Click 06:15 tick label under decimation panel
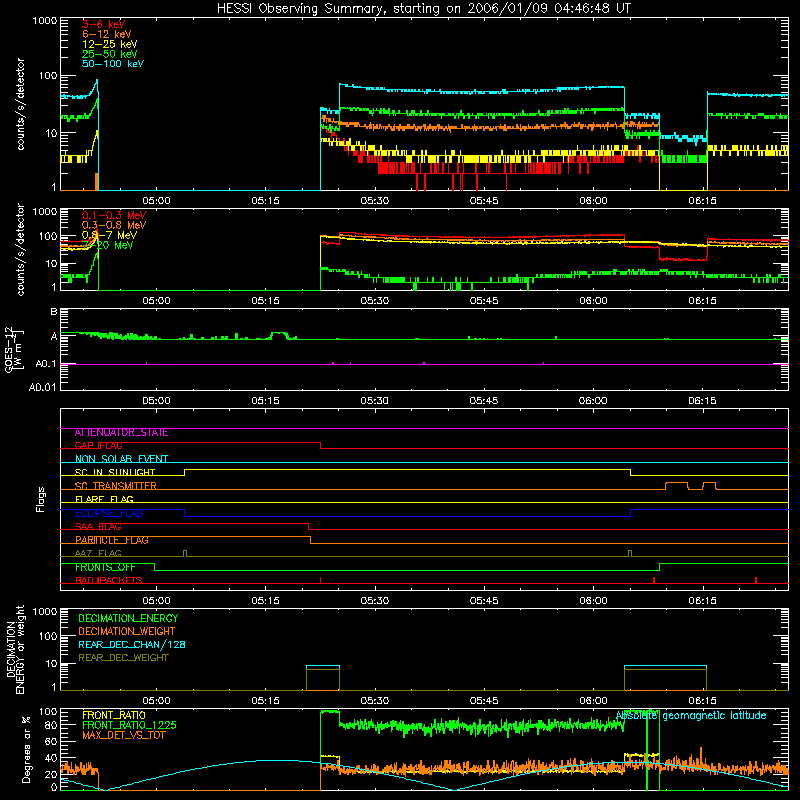 (x=703, y=701)
